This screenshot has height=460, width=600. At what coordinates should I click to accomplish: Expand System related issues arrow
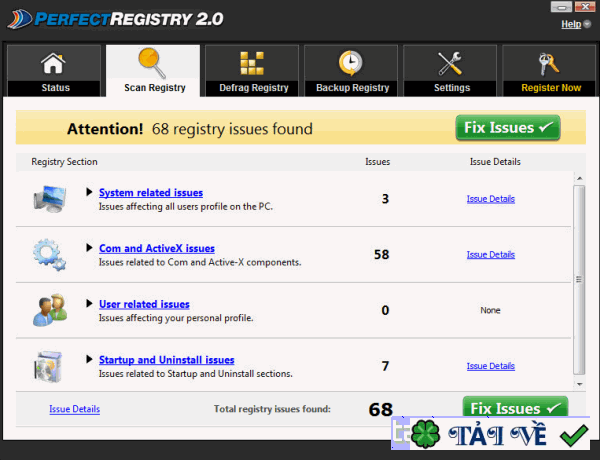point(89,192)
